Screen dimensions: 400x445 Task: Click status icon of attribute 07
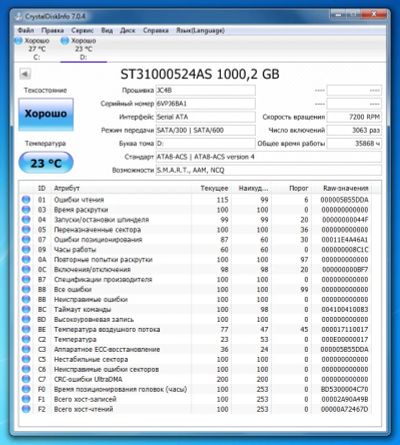point(26,240)
